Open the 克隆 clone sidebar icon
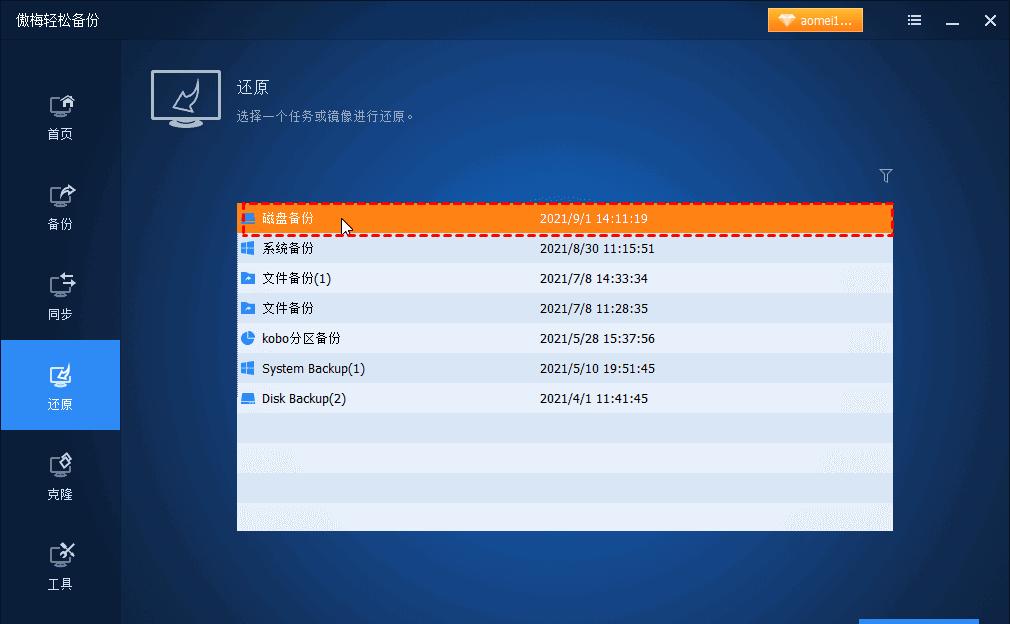This screenshot has width=1010, height=624. click(x=61, y=466)
